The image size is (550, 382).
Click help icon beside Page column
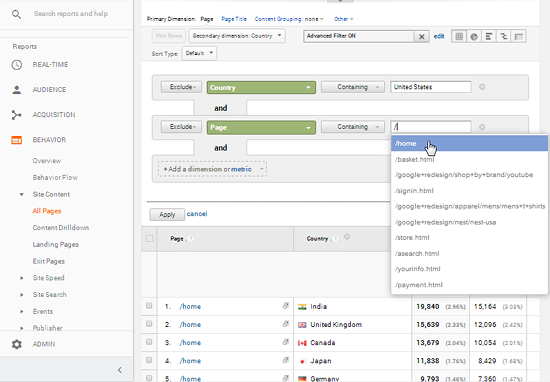[190, 239]
